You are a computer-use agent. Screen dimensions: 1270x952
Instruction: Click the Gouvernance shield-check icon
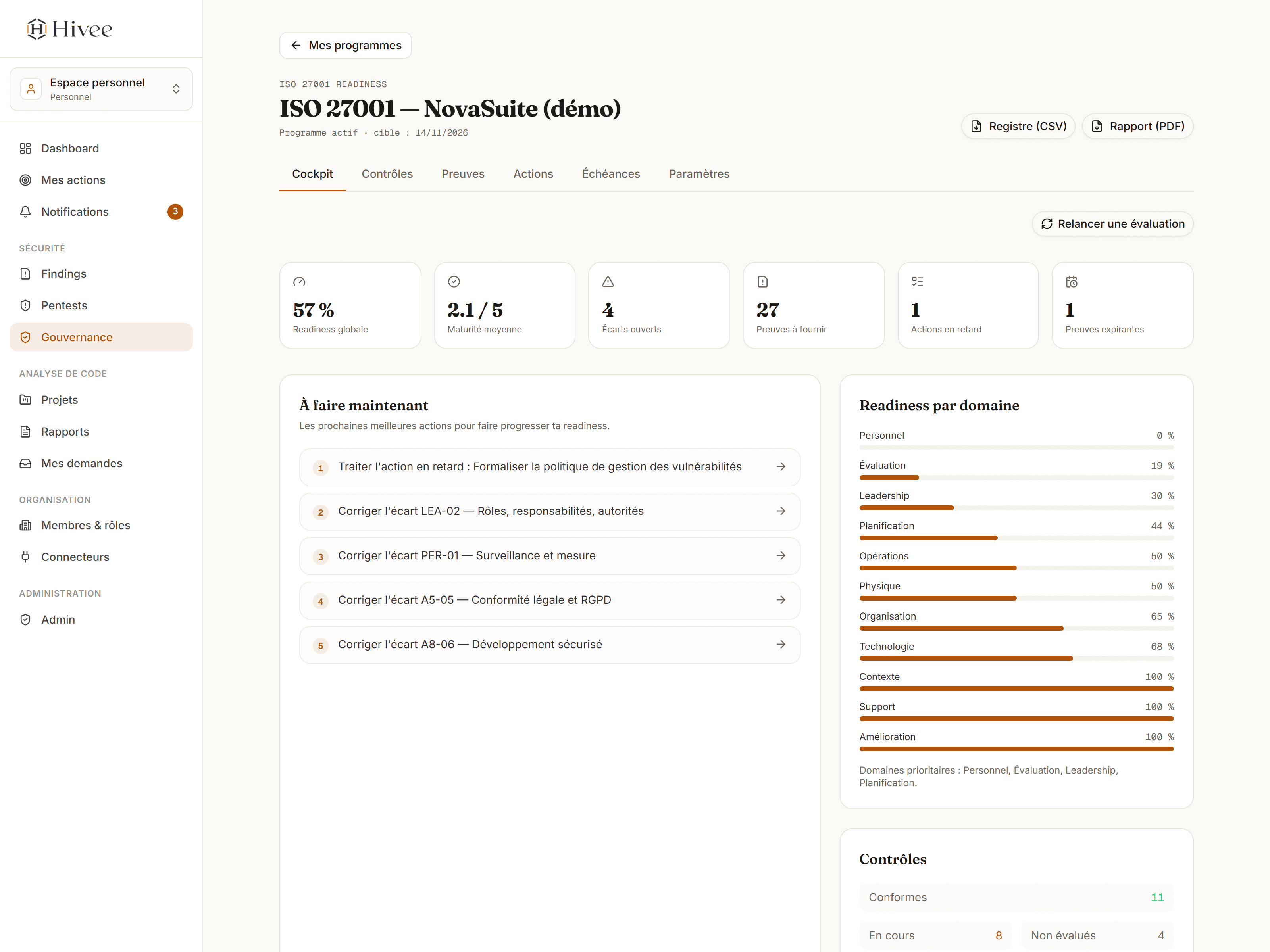(x=25, y=338)
